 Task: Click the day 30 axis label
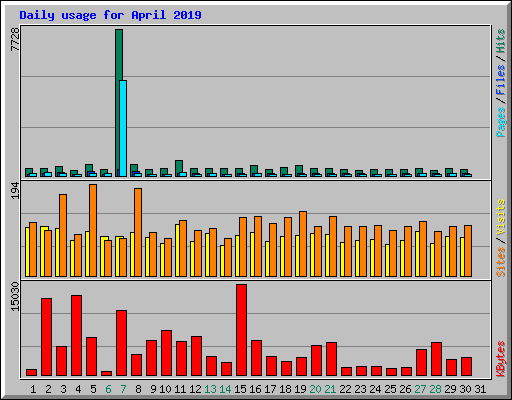465,389
